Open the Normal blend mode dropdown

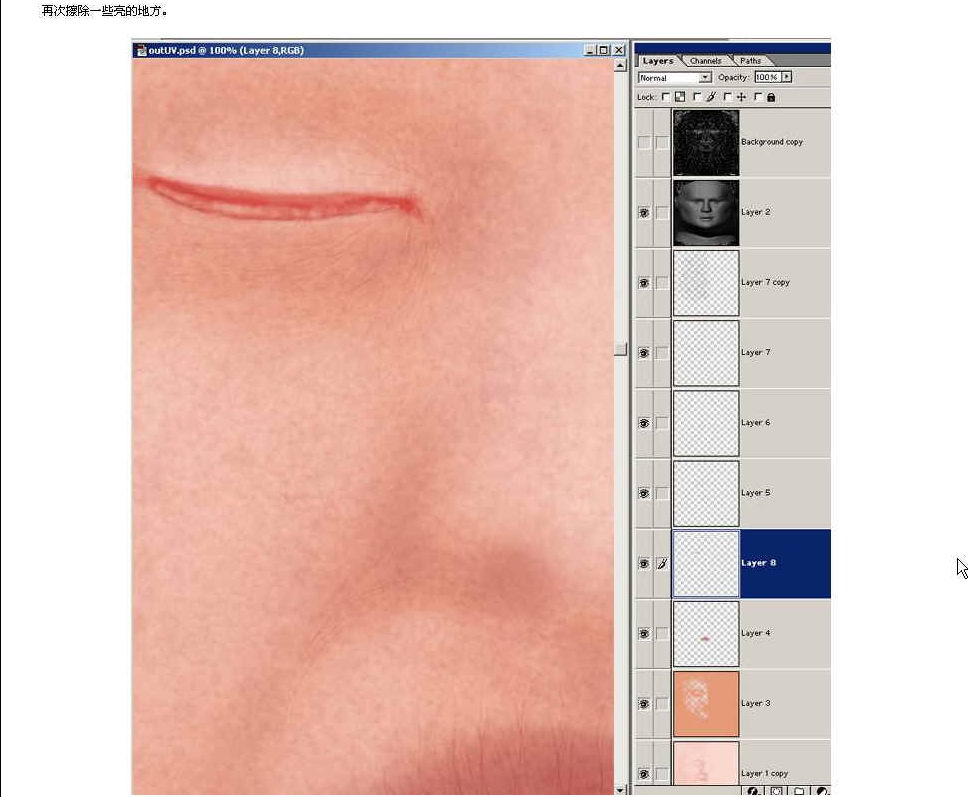tap(675, 78)
